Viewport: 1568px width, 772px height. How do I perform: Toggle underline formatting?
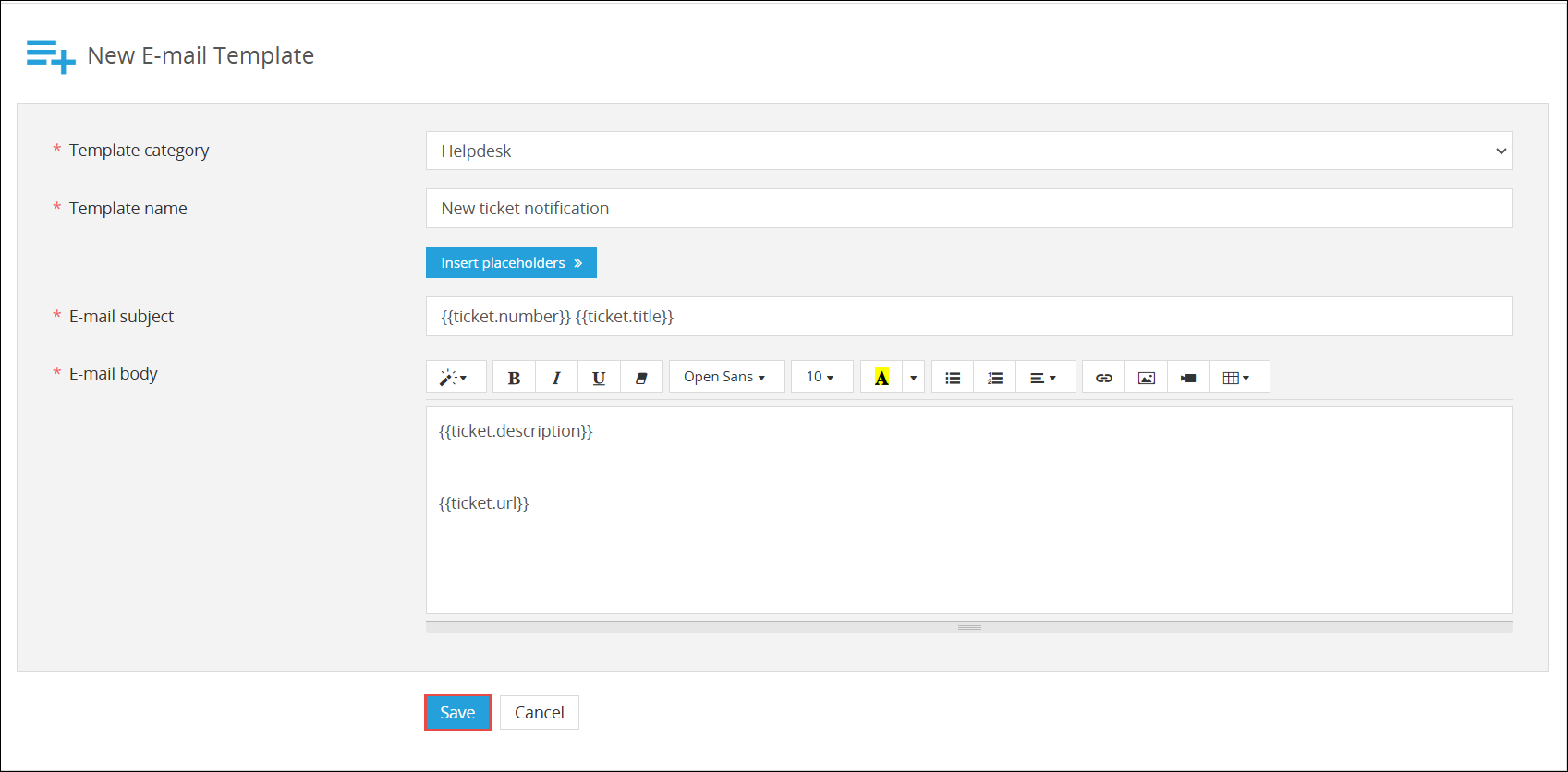pos(599,377)
